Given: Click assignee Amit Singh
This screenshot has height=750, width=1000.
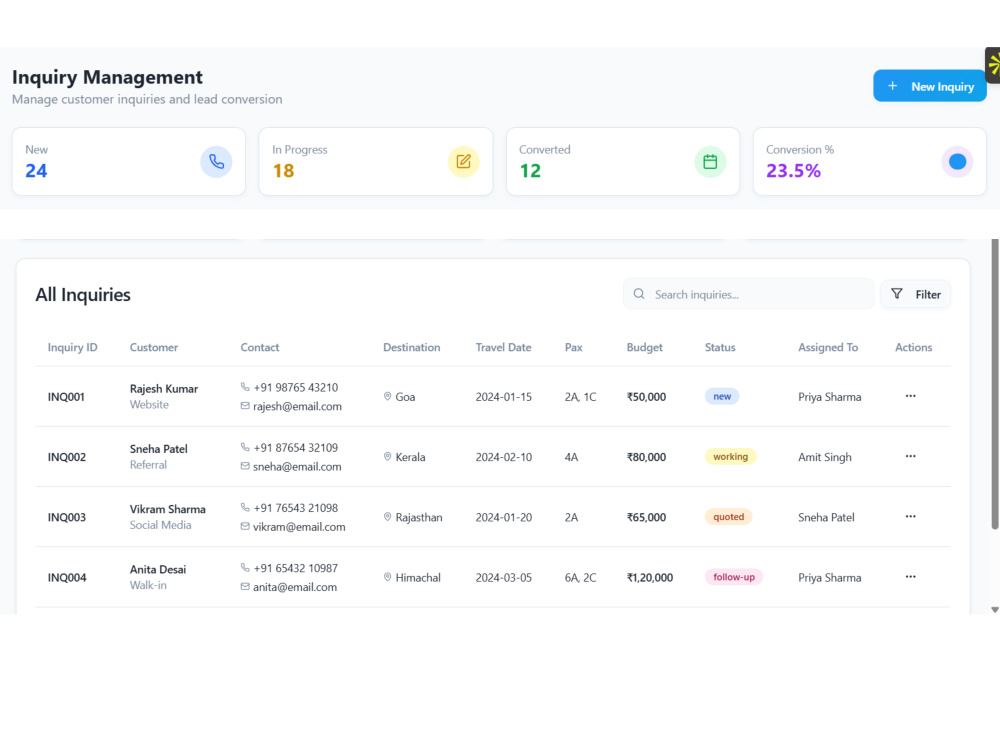Looking at the screenshot, I should [825, 457].
